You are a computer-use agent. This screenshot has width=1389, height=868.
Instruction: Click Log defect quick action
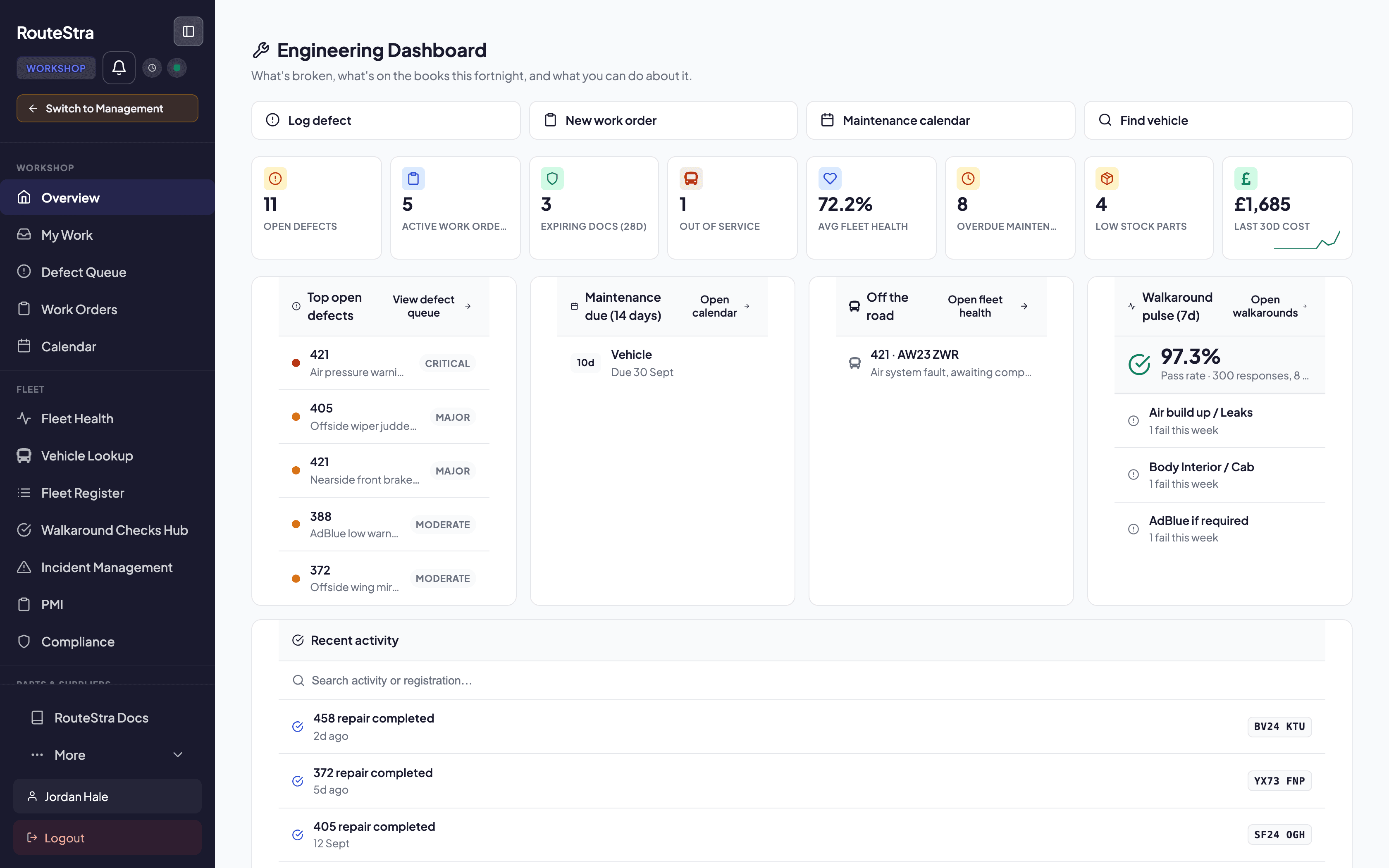(x=386, y=121)
